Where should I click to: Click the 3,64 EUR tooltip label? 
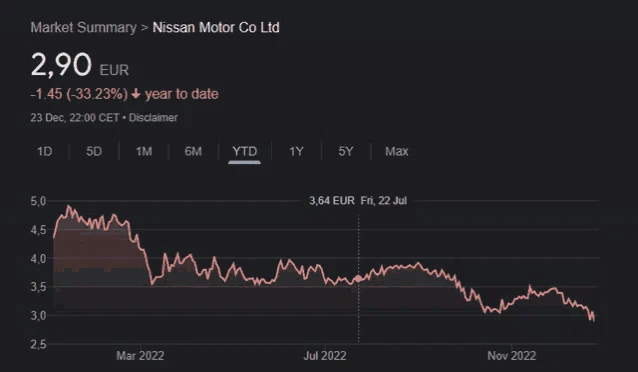(x=332, y=201)
